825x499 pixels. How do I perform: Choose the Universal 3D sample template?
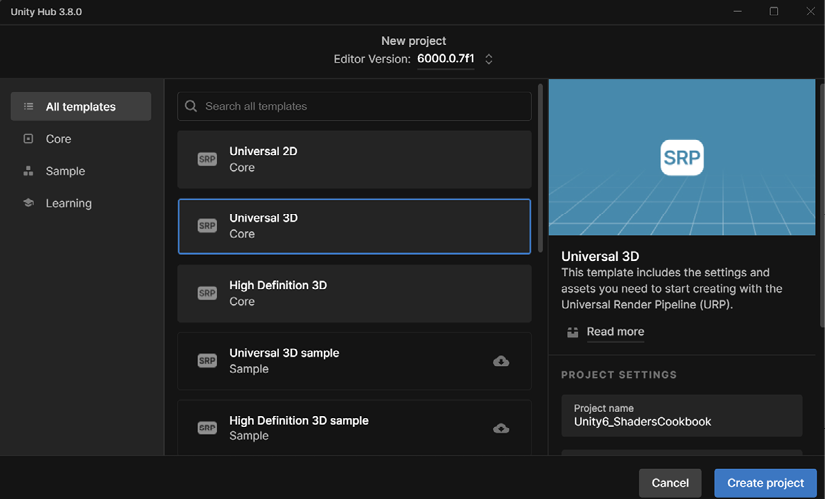354,361
